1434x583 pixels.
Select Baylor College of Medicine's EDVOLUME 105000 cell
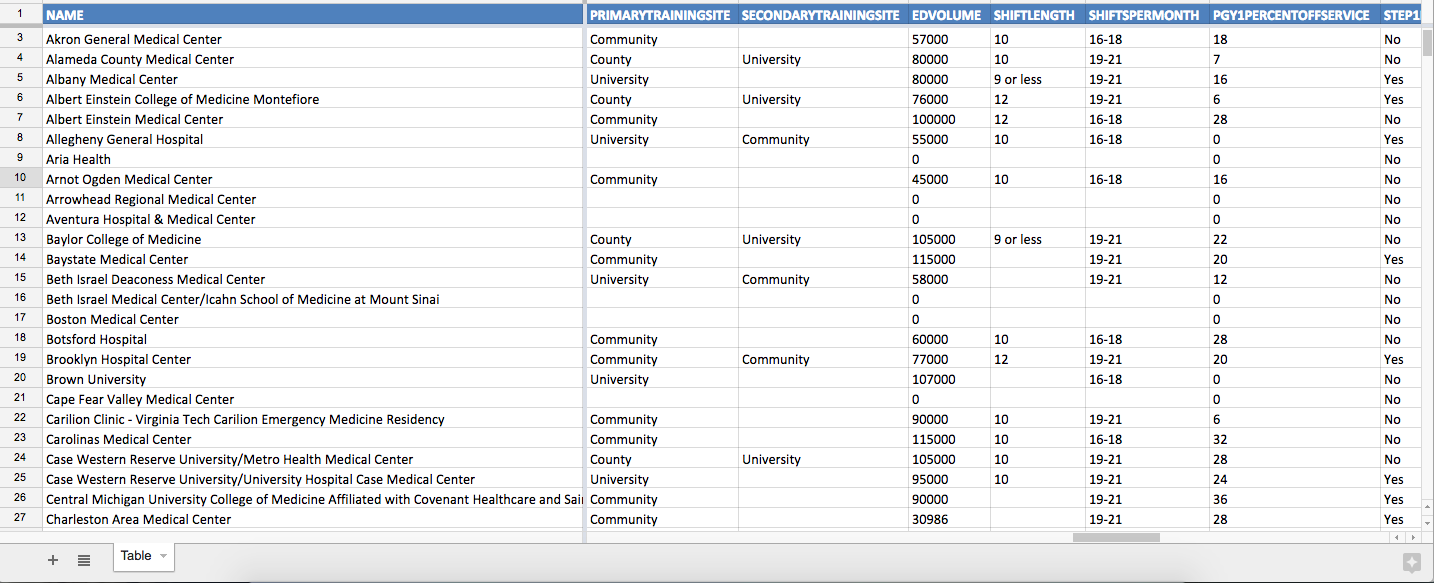[947, 239]
